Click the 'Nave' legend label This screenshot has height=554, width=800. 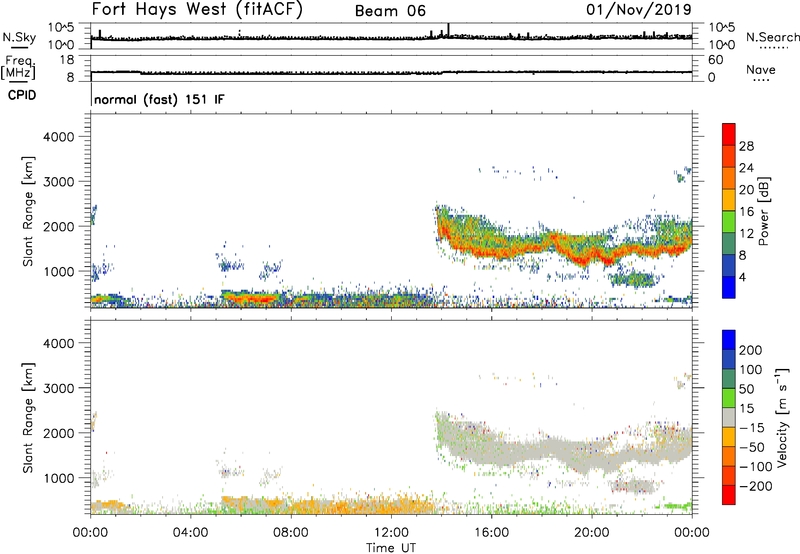click(x=761, y=69)
